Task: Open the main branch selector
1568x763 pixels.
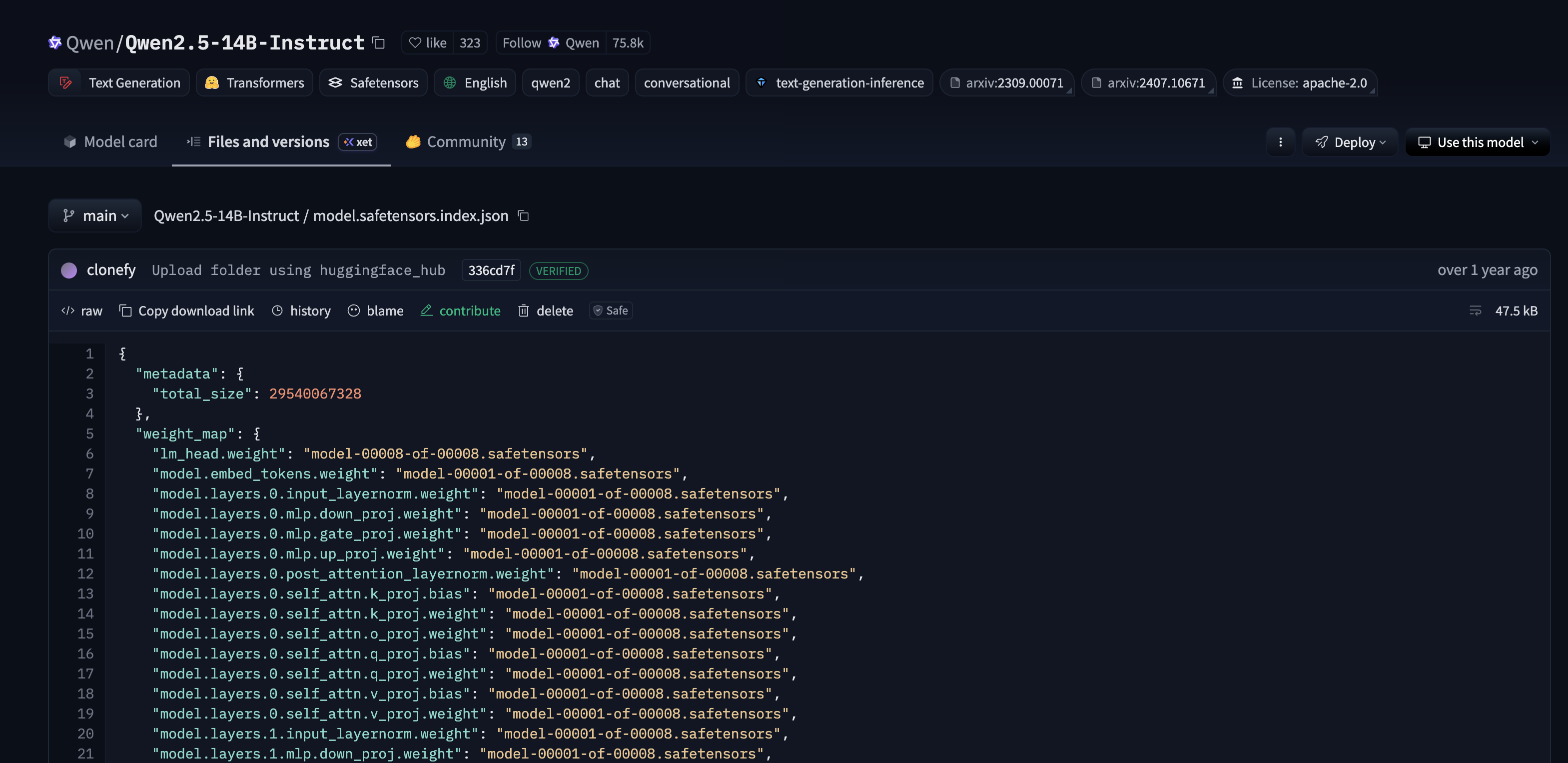Action: [95, 215]
